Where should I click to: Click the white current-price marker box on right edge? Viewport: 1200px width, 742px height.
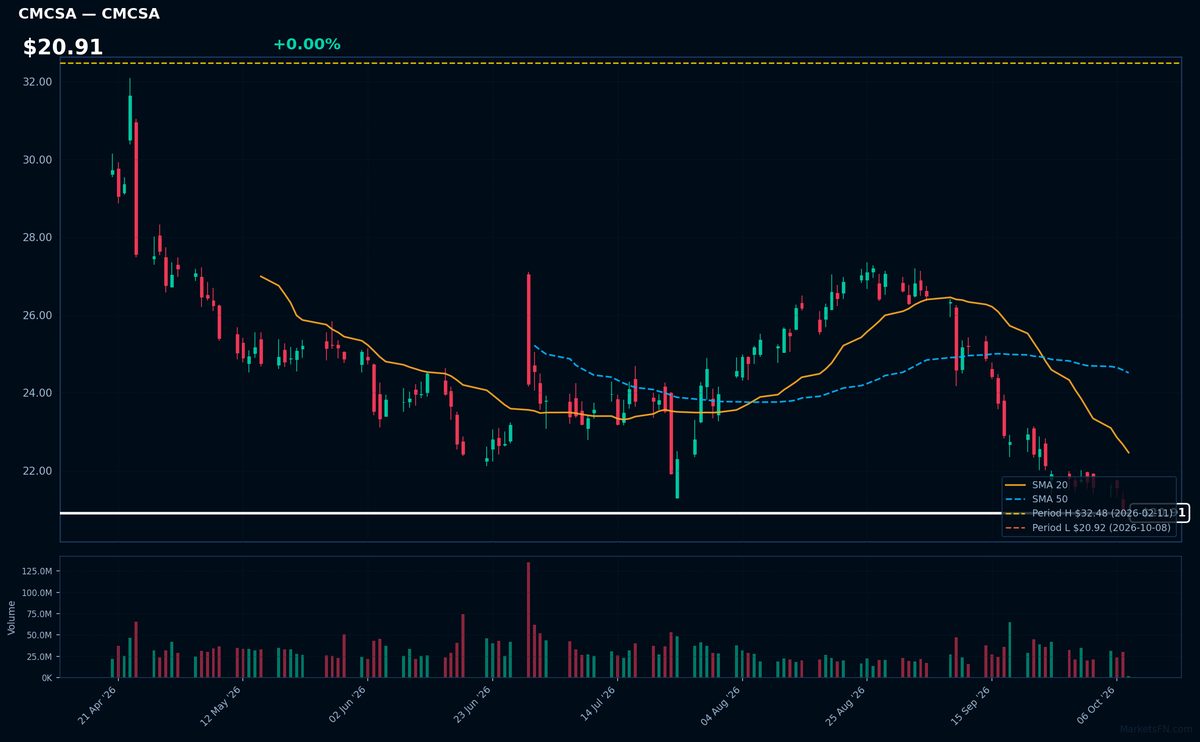click(1158, 513)
